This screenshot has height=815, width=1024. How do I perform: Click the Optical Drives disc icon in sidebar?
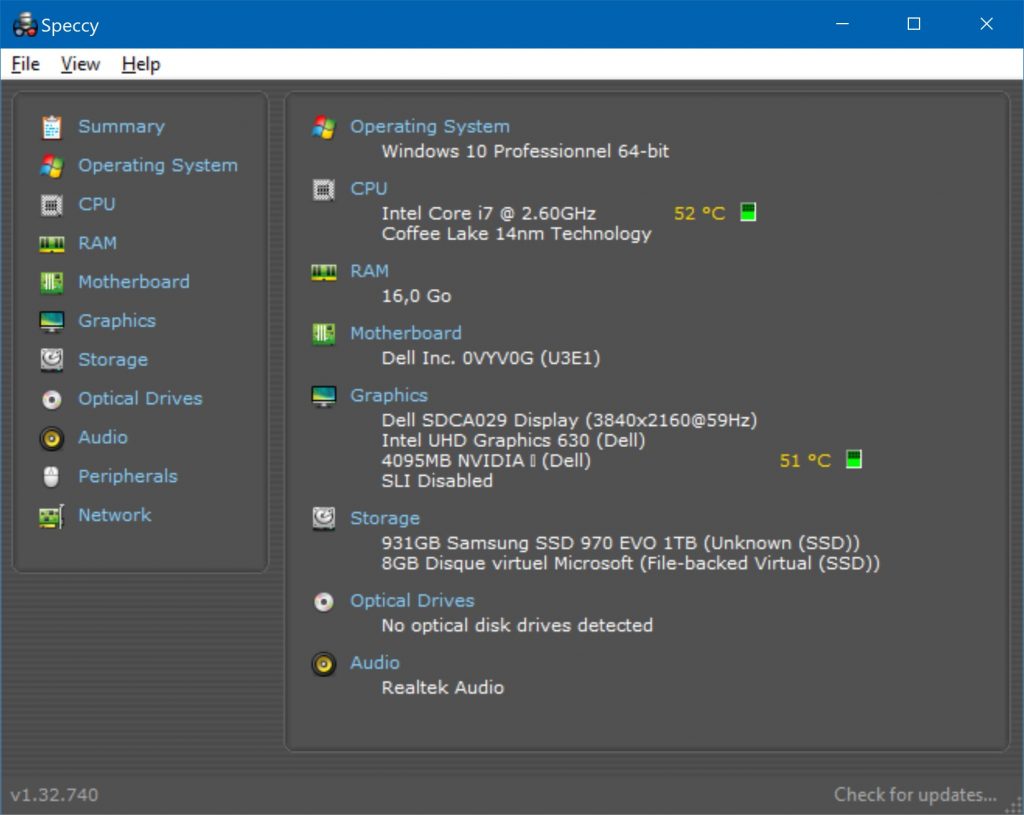[x=52, y=399]
